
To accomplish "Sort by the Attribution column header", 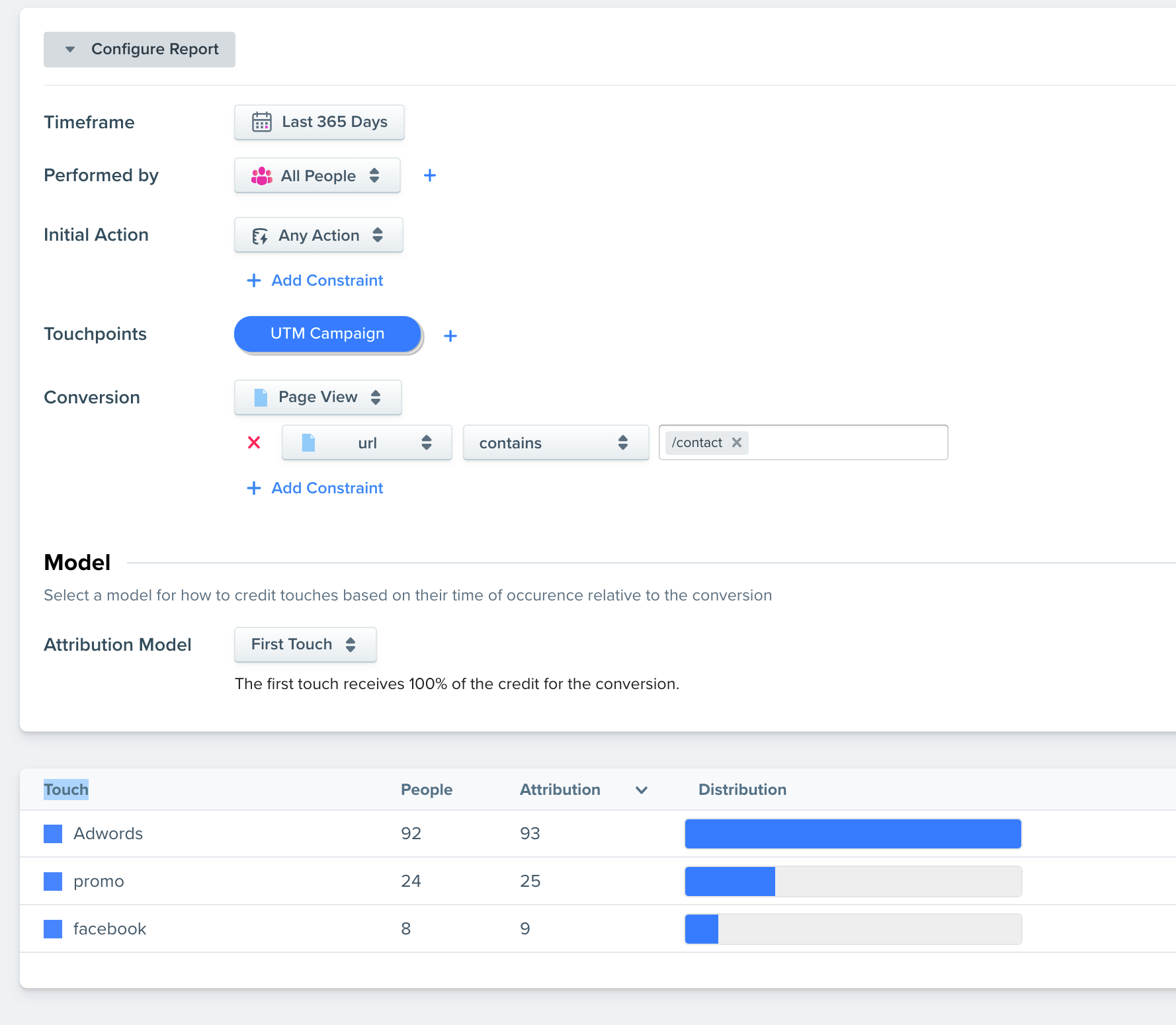I will [560, 790].
